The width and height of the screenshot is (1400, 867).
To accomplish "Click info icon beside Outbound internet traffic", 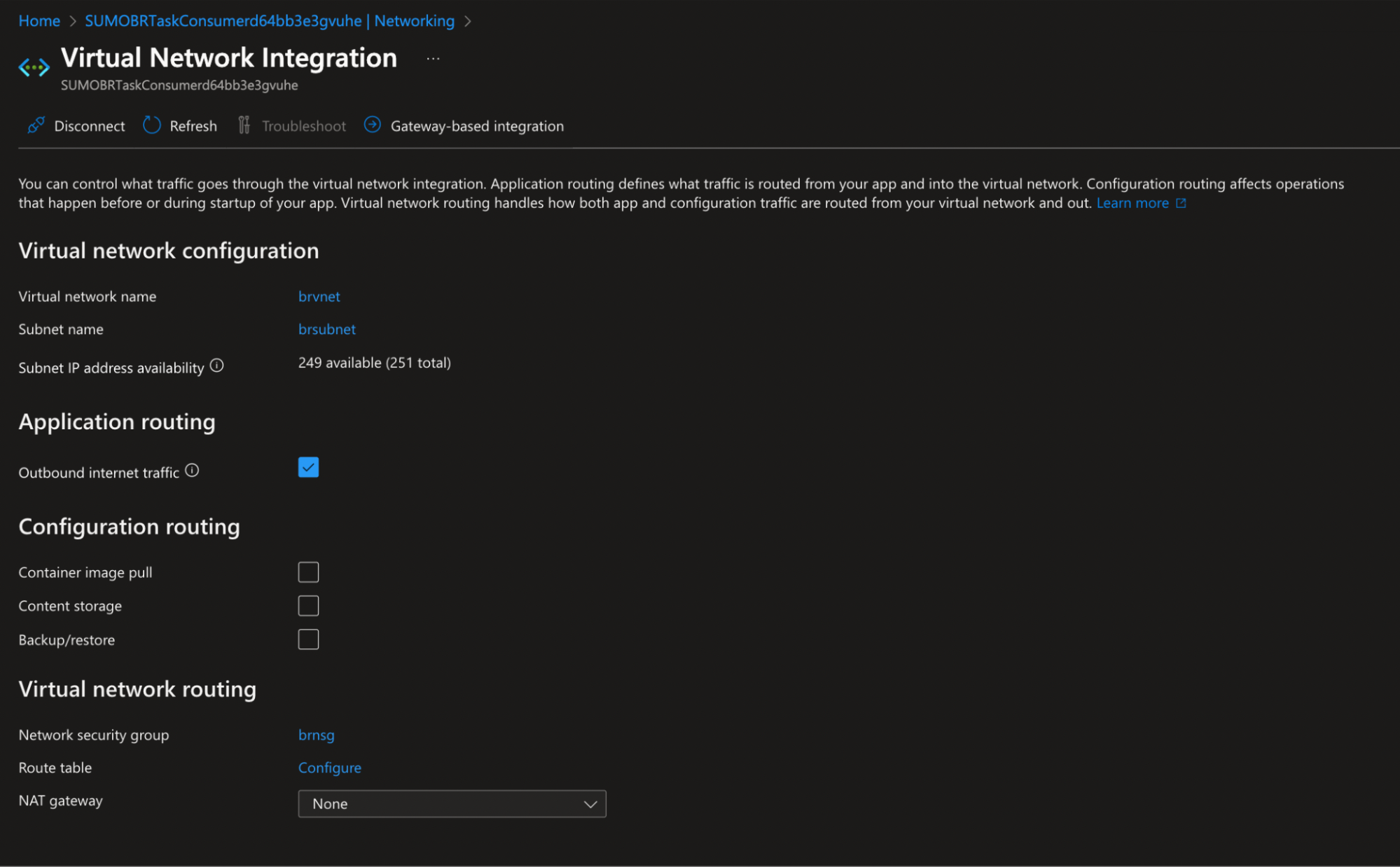I will pos(192,471).
